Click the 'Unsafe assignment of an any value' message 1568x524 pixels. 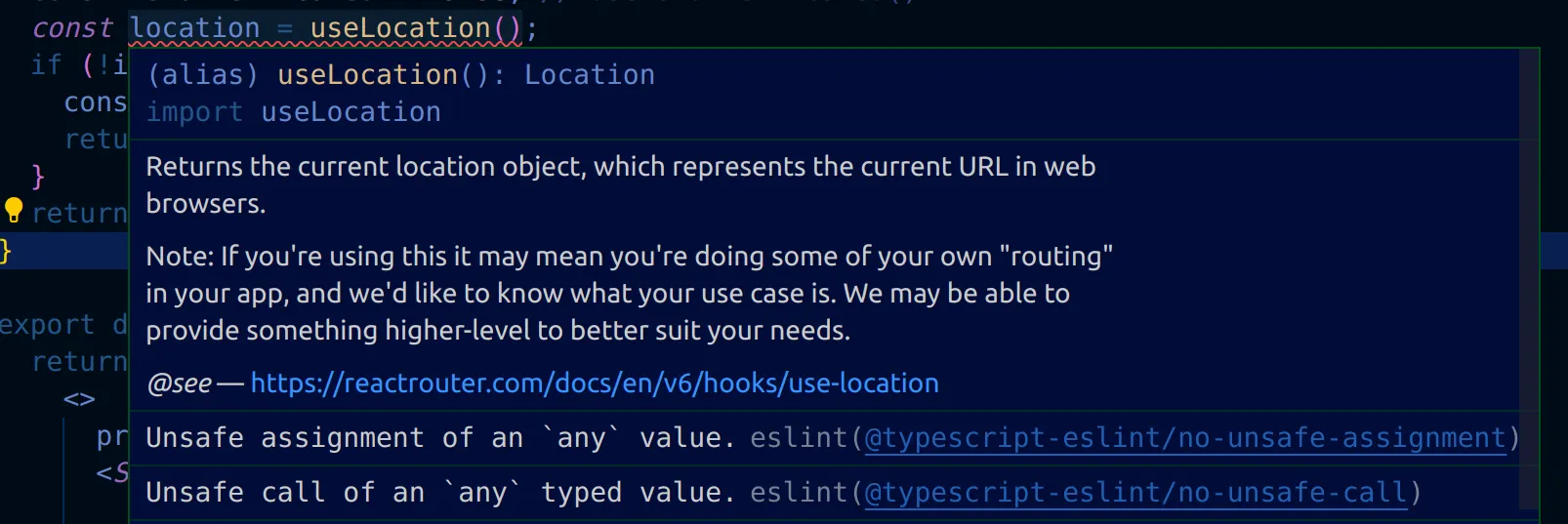point(439,438)
